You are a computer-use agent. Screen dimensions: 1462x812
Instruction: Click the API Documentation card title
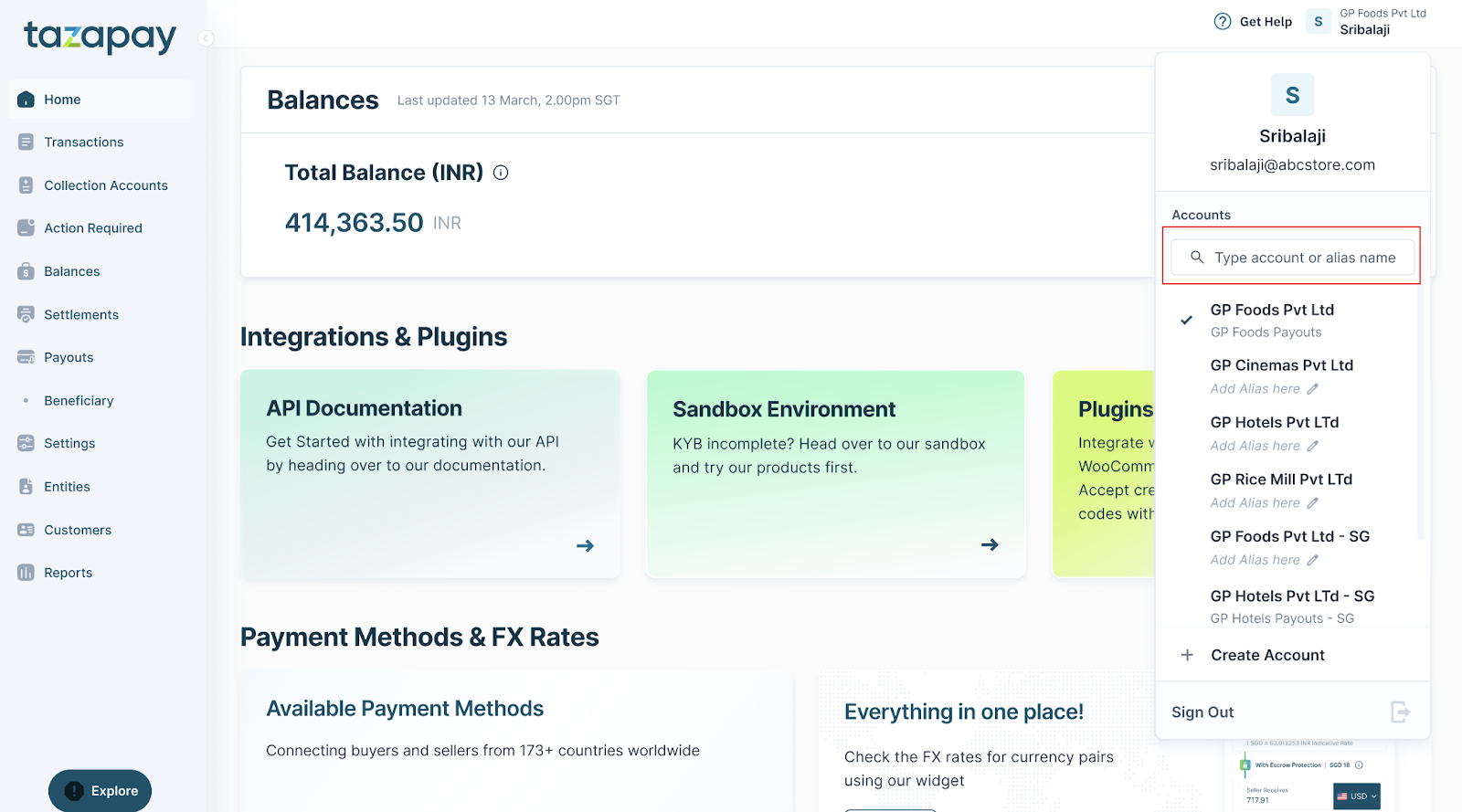(x=364, y=408)
